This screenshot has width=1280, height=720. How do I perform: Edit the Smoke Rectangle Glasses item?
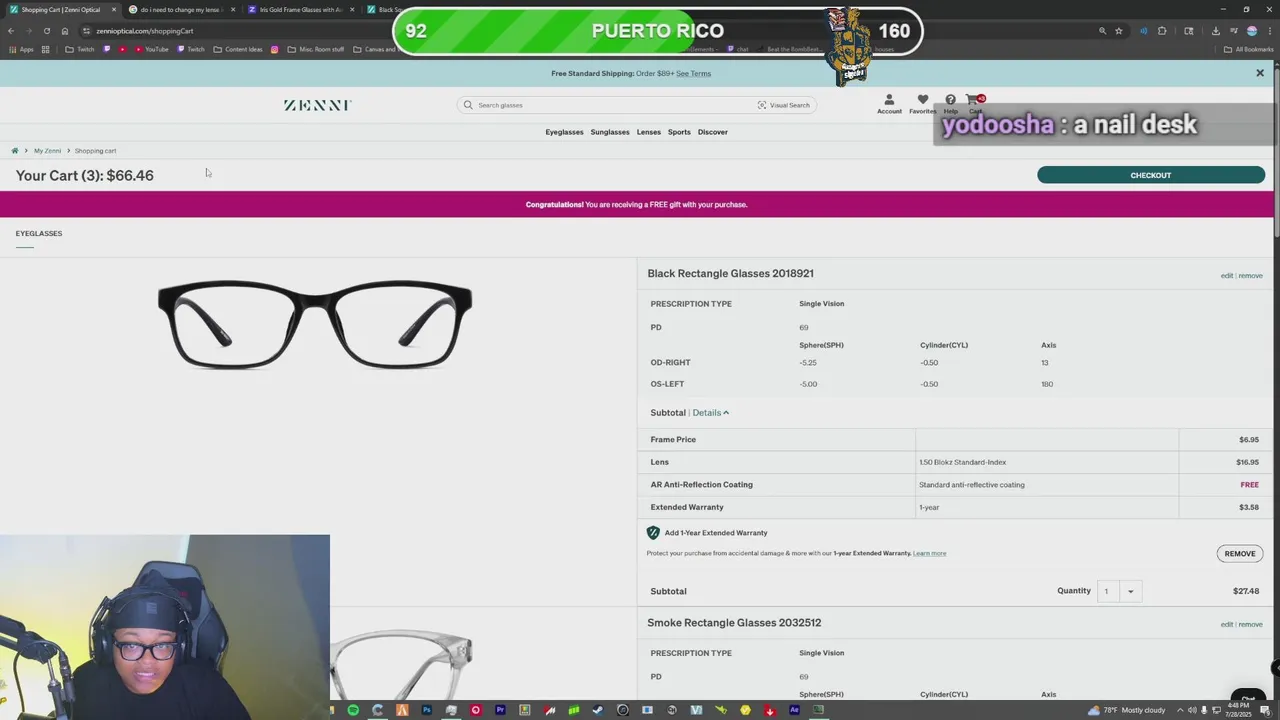pyautogui.click(x=1226, y=625)
